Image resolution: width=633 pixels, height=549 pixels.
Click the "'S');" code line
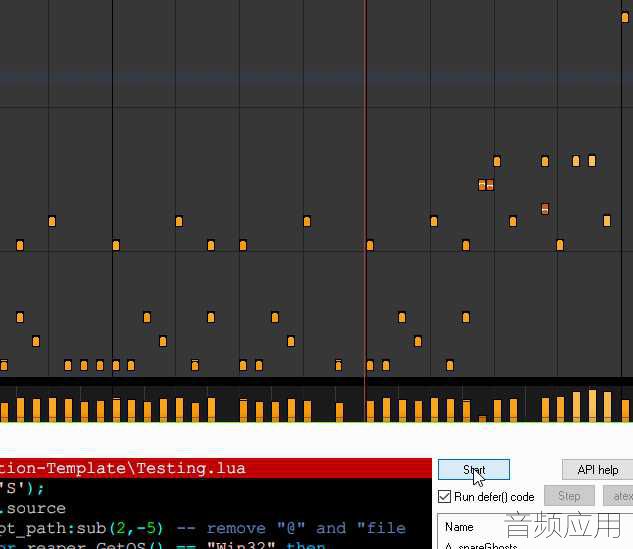(x=22, y=488)
